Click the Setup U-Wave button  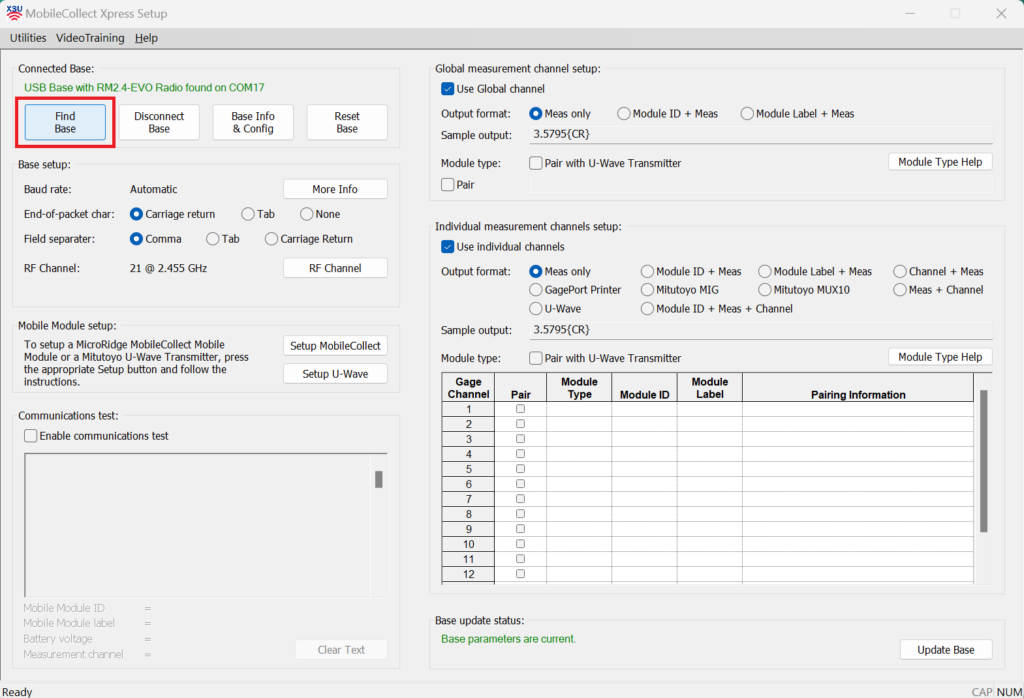point(335,373)
